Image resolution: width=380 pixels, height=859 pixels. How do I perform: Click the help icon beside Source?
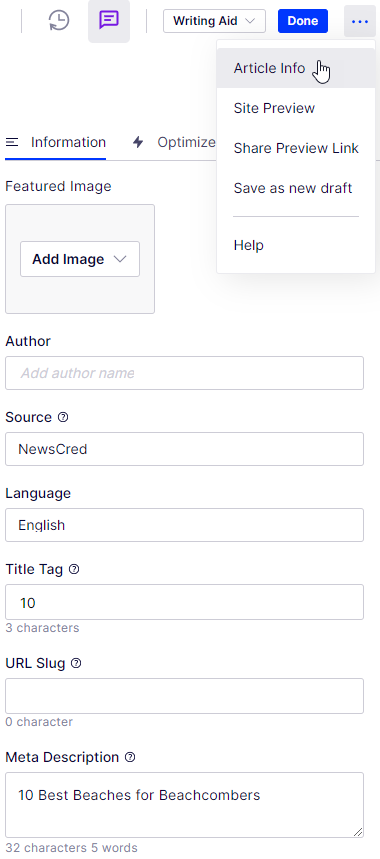tap(63, 417)
